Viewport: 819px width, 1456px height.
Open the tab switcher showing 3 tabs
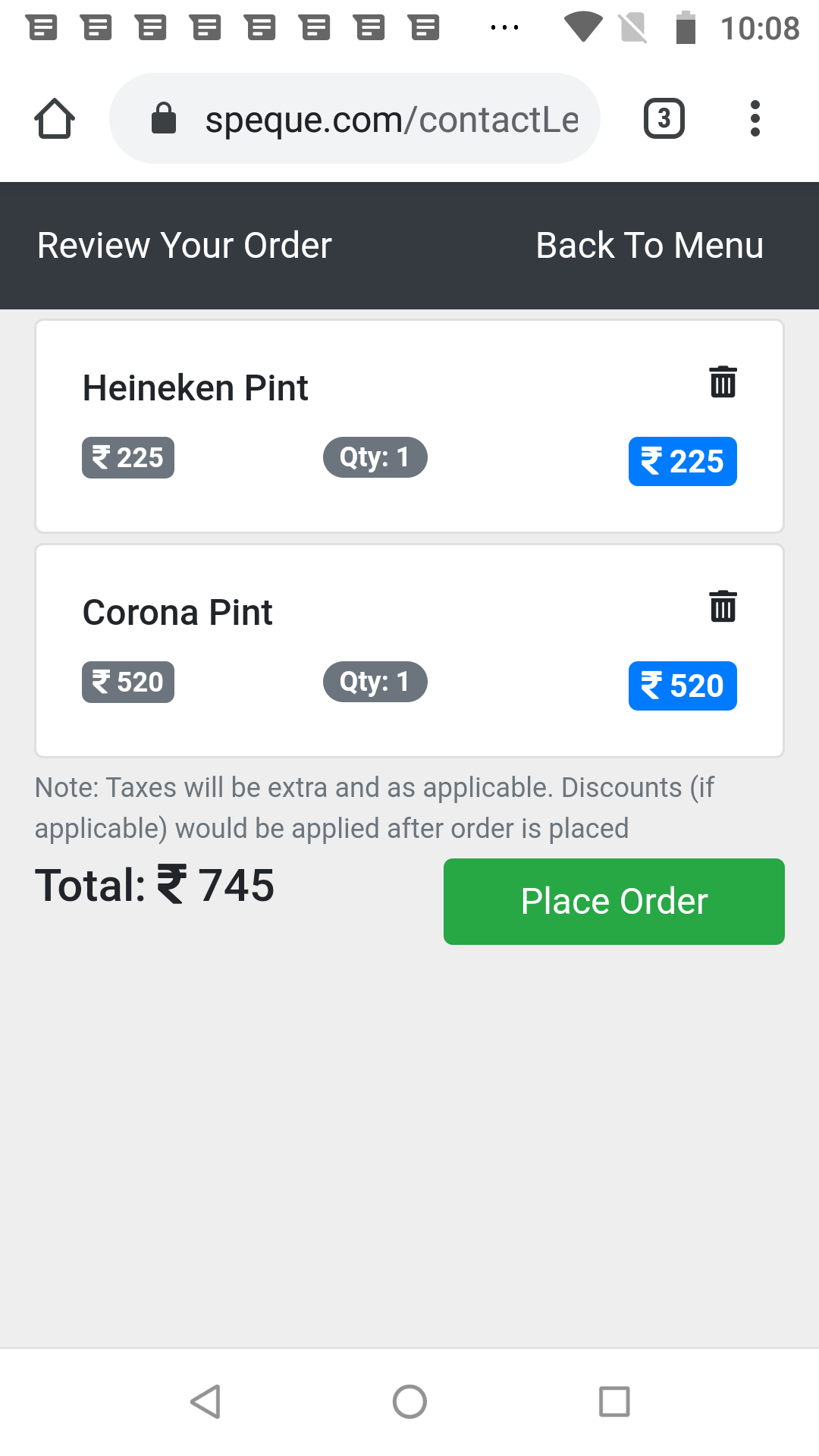664,119
